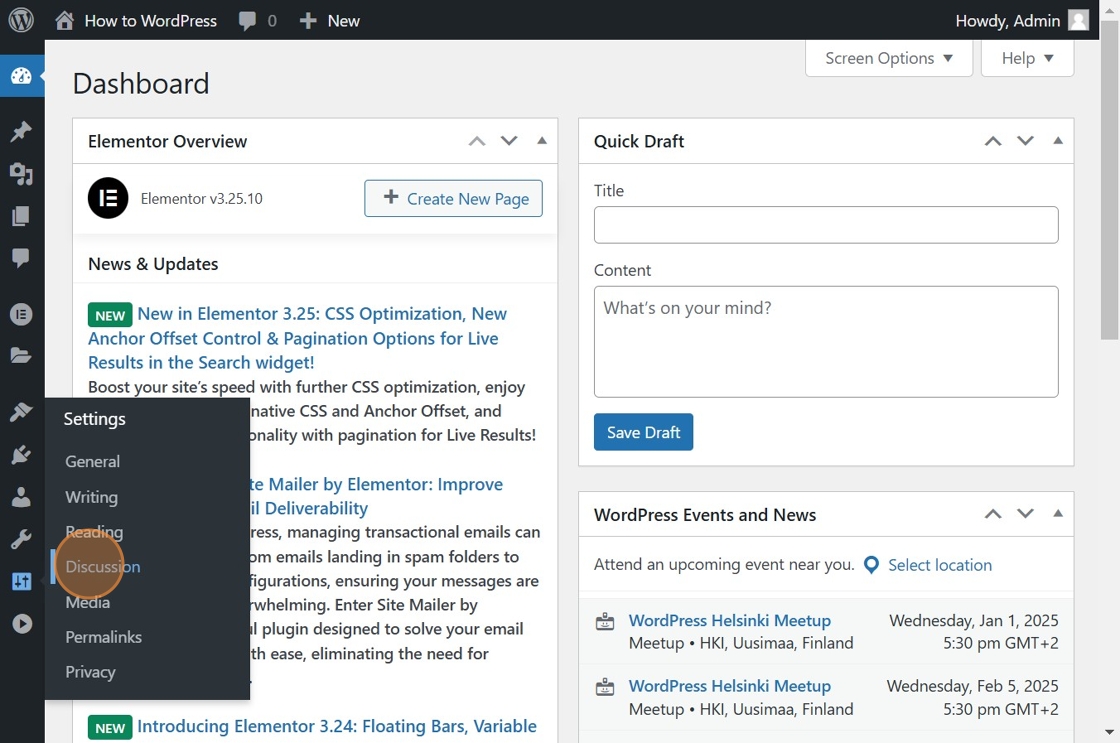1120x743 pixels.
Task: Click the Collapse menu play icon in sidebar
Action: (x=21, y=624)
